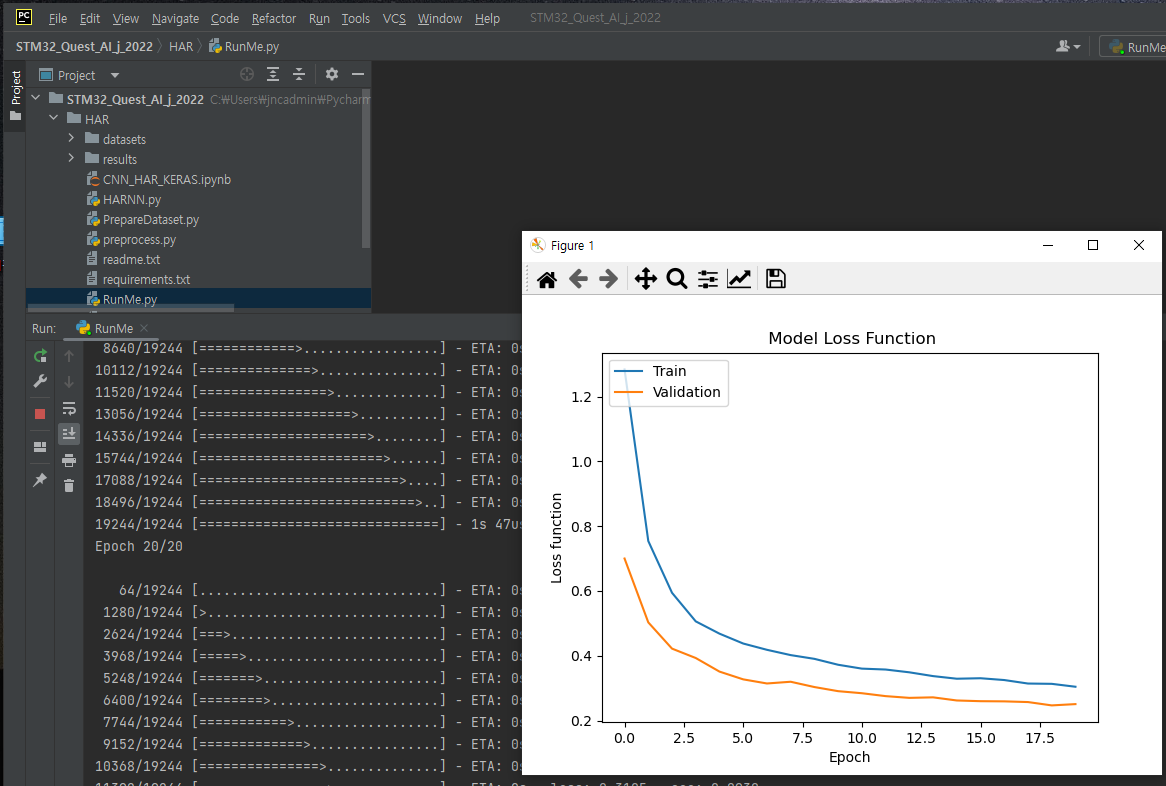The image size is (1166, 786).
Task: Toggle the vertical Project side tab
Action: (16, 96)
